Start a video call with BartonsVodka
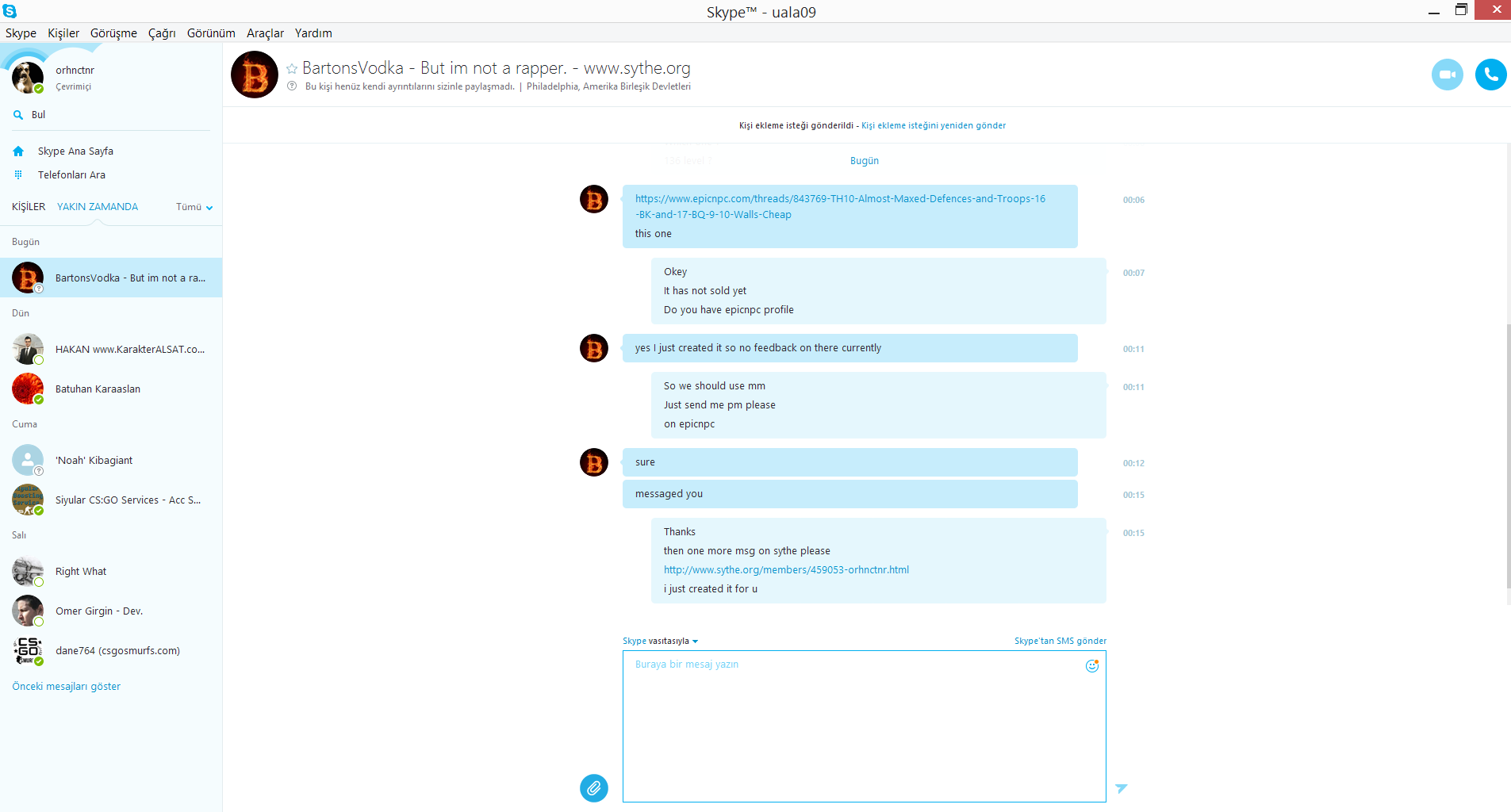This screenshot has height=812, width=1511. click(x=1447, y=75)
